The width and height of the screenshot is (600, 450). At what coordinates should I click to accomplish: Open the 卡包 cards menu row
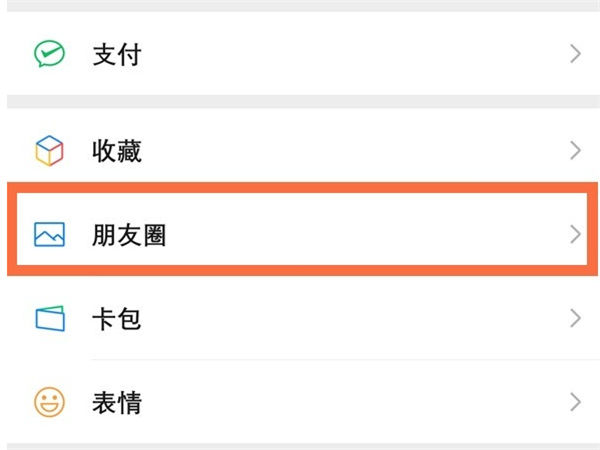(300, 319)
